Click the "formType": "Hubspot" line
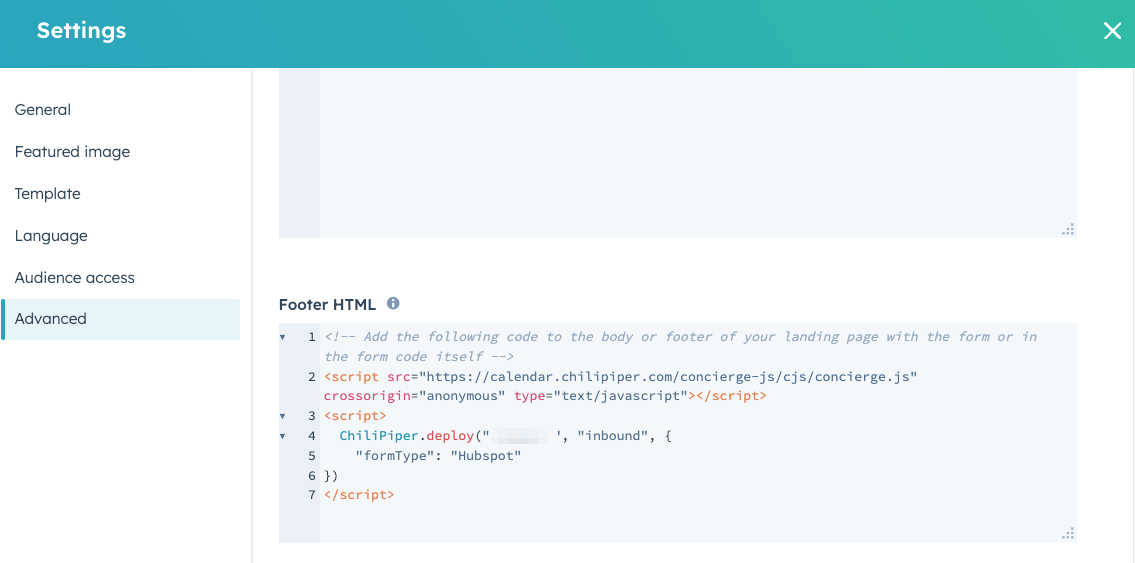 click(x=438, y=456)
